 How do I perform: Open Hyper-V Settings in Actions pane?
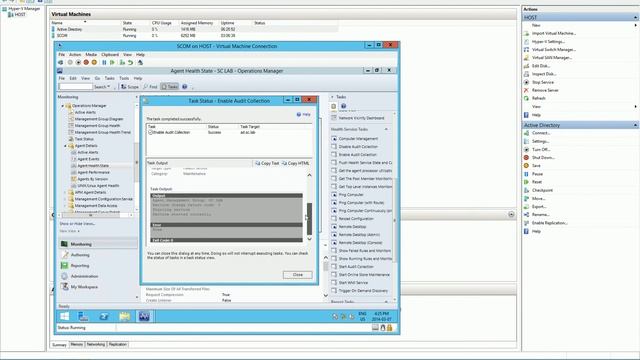point(548,42)
